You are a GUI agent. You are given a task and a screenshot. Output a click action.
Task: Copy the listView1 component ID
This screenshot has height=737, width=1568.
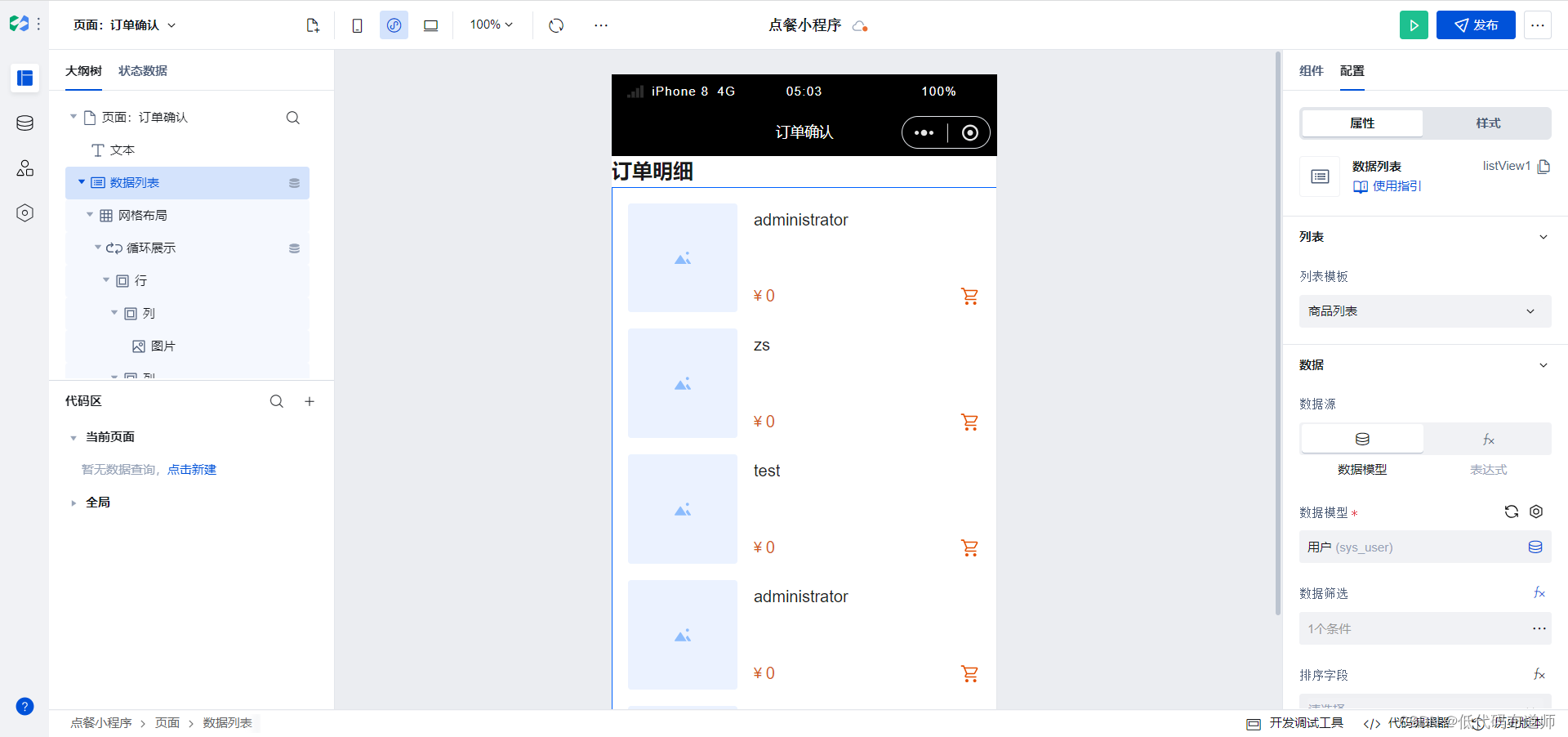(x=1543, y=167)
